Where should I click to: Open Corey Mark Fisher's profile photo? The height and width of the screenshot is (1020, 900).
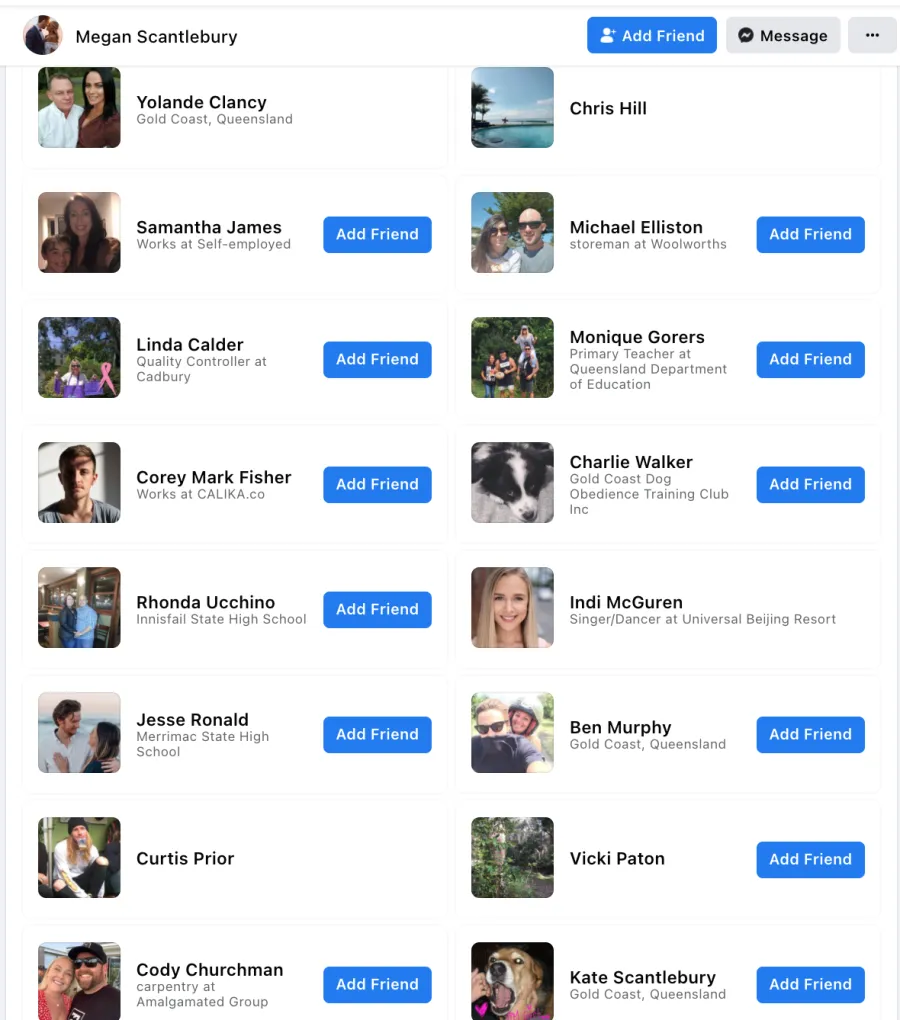[79, 483]
